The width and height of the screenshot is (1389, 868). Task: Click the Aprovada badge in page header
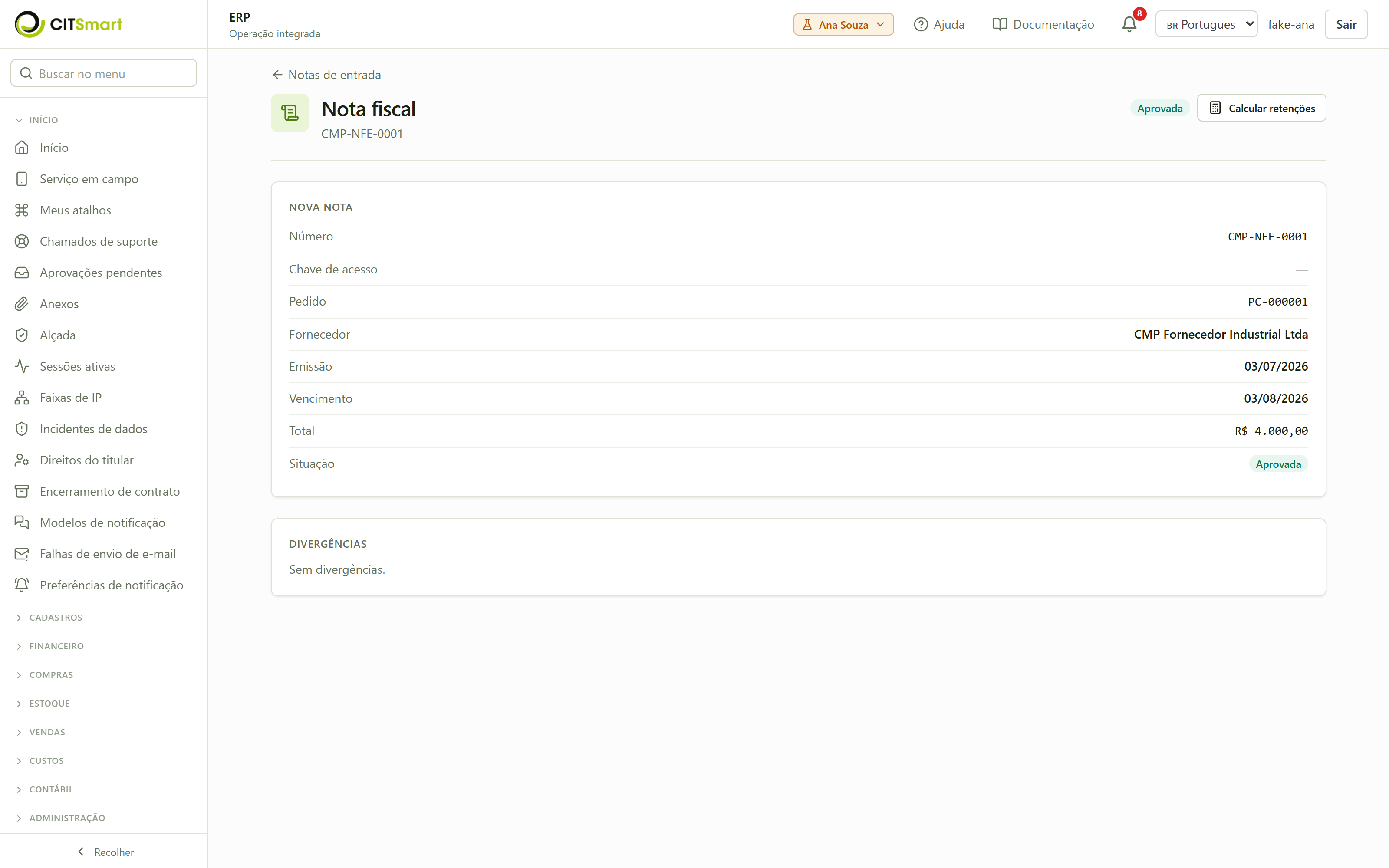(1159, 108)
